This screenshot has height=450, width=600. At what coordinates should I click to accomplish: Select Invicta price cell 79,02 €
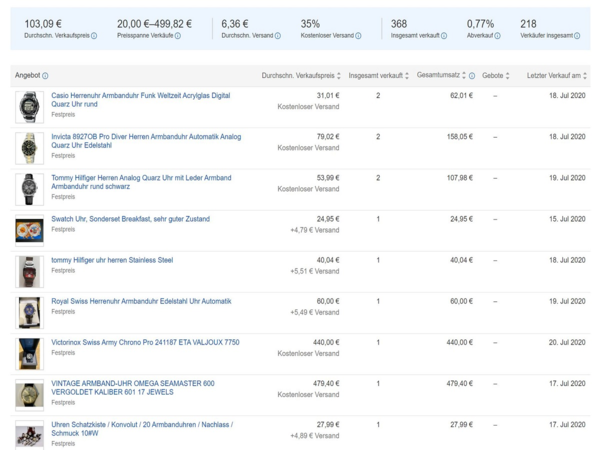[328, 137]
